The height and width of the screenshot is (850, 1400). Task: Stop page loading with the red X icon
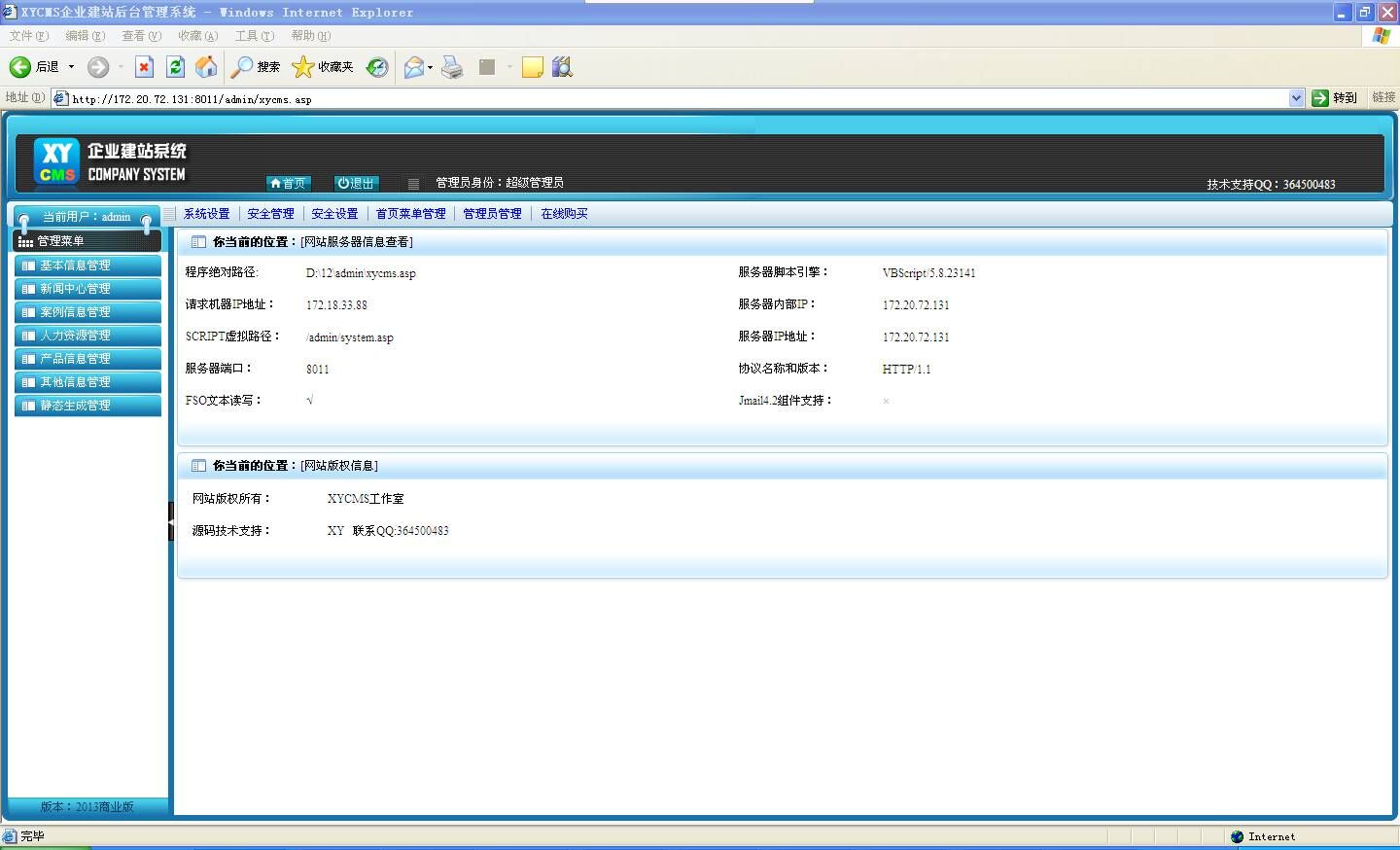click(144, 67)
